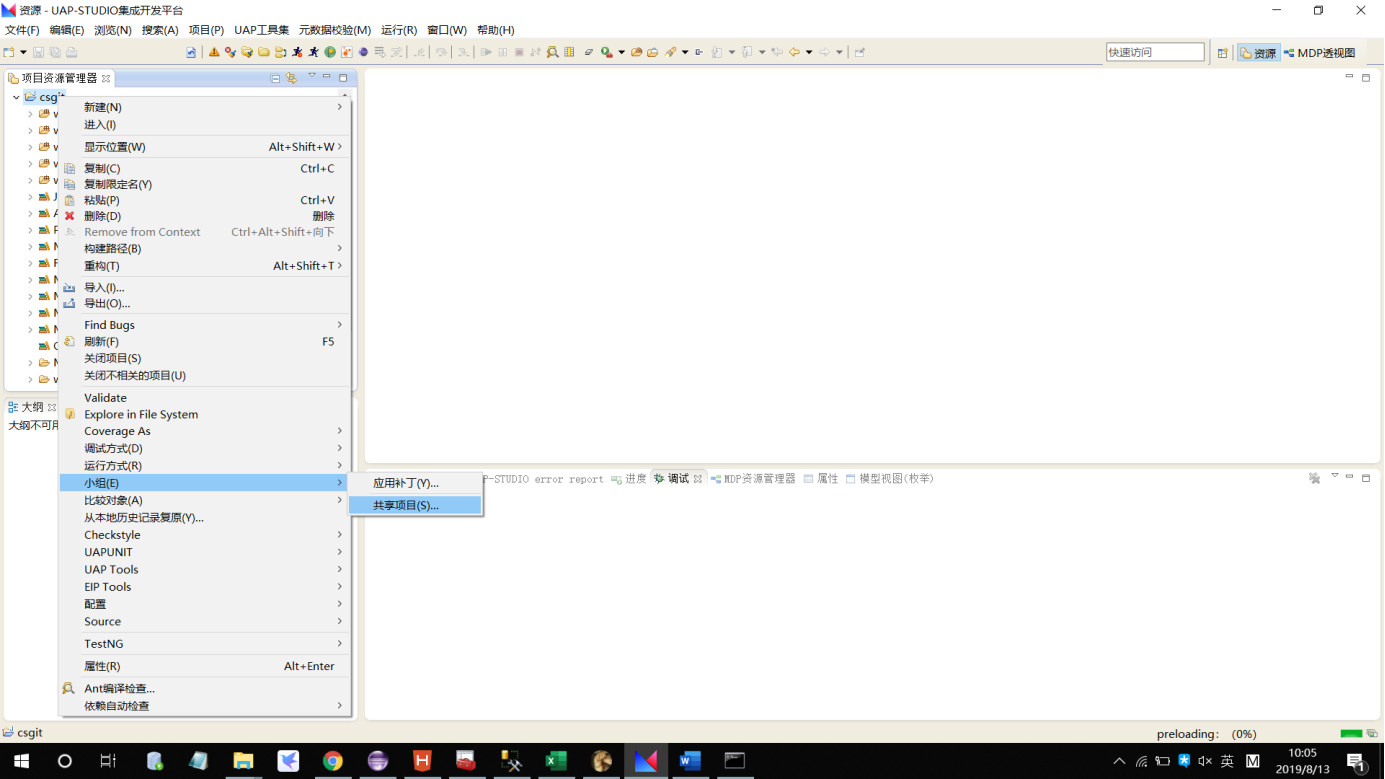Click the 资源 perspective button top right
Image resolution: width=1385 pixels, height=779 pixels.
click(1257, 52)
